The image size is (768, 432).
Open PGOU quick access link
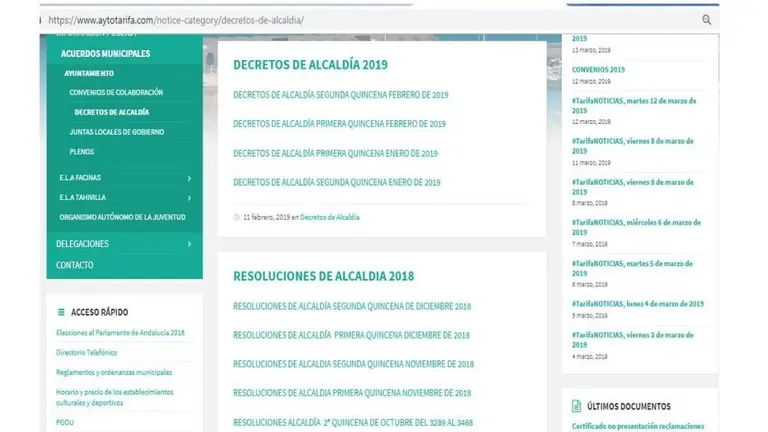click(x=65, y=422)
